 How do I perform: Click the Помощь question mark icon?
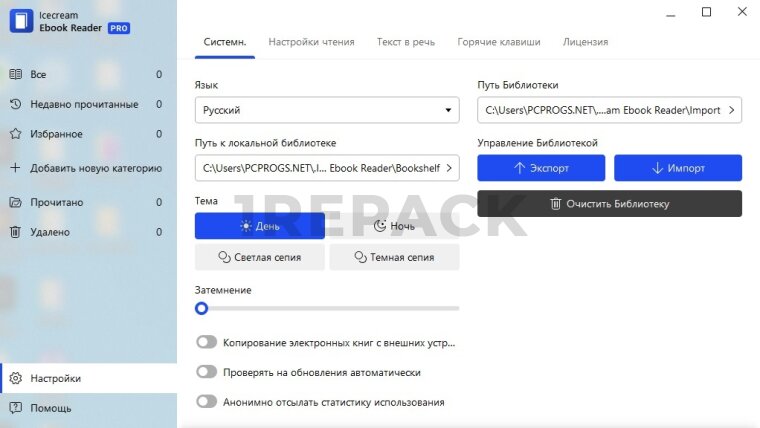pos(15,408)
